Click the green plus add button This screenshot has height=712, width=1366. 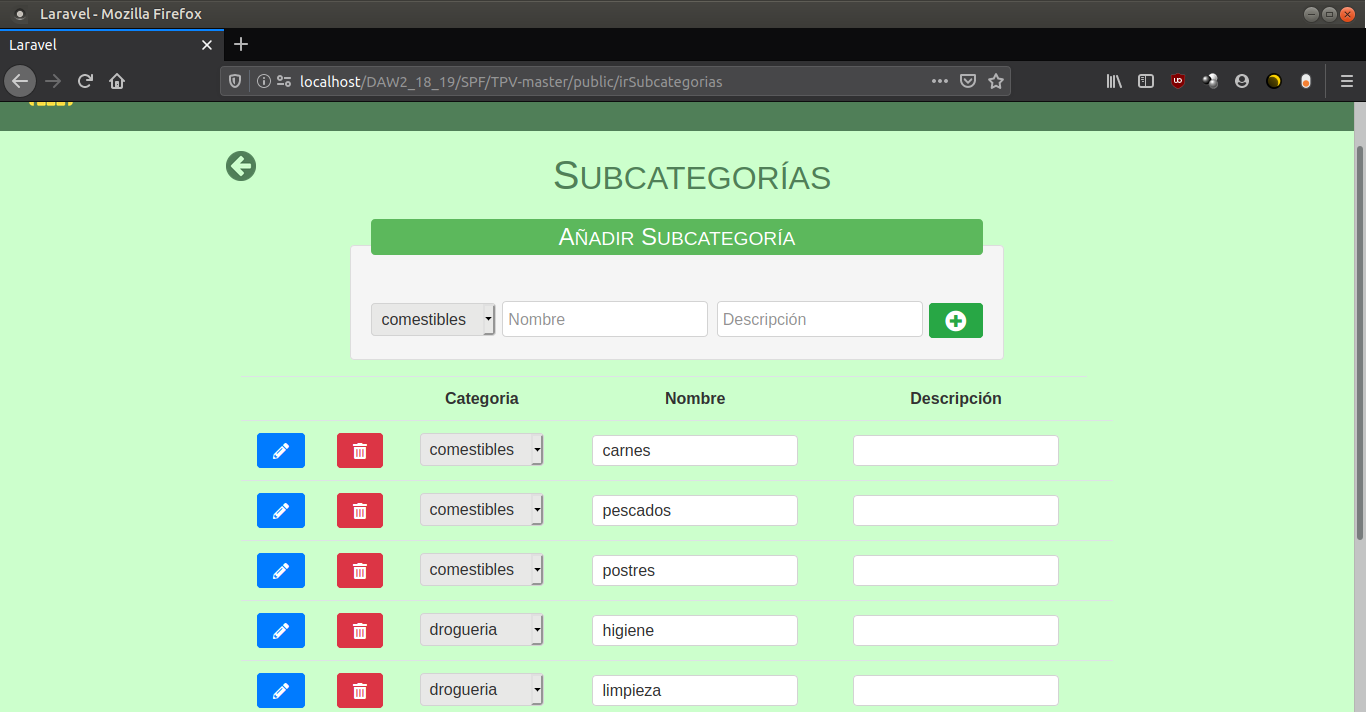[x=955, y=321]
